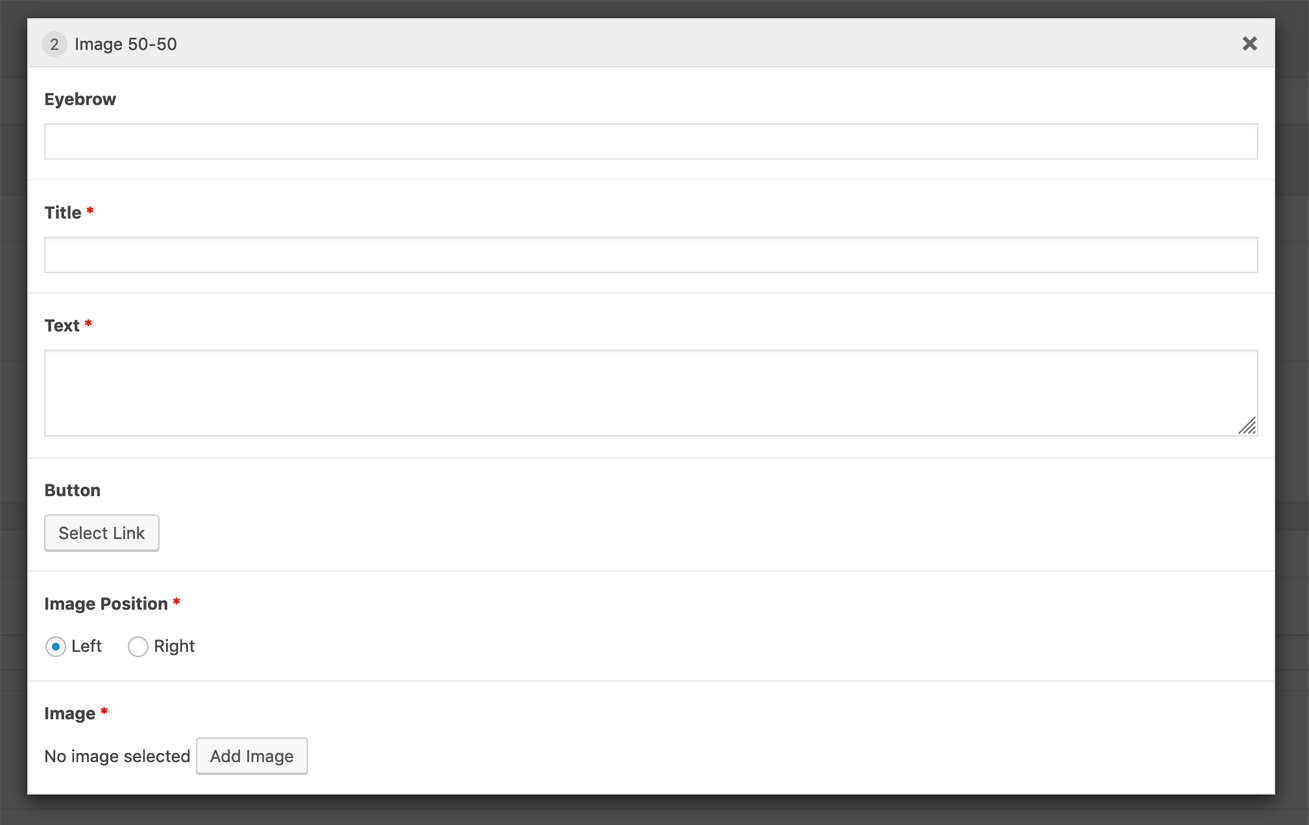Click the Eyebrow field label
Image resolution: width=1309 pixels, height=825 pixels.
click(x=80, y=99)
